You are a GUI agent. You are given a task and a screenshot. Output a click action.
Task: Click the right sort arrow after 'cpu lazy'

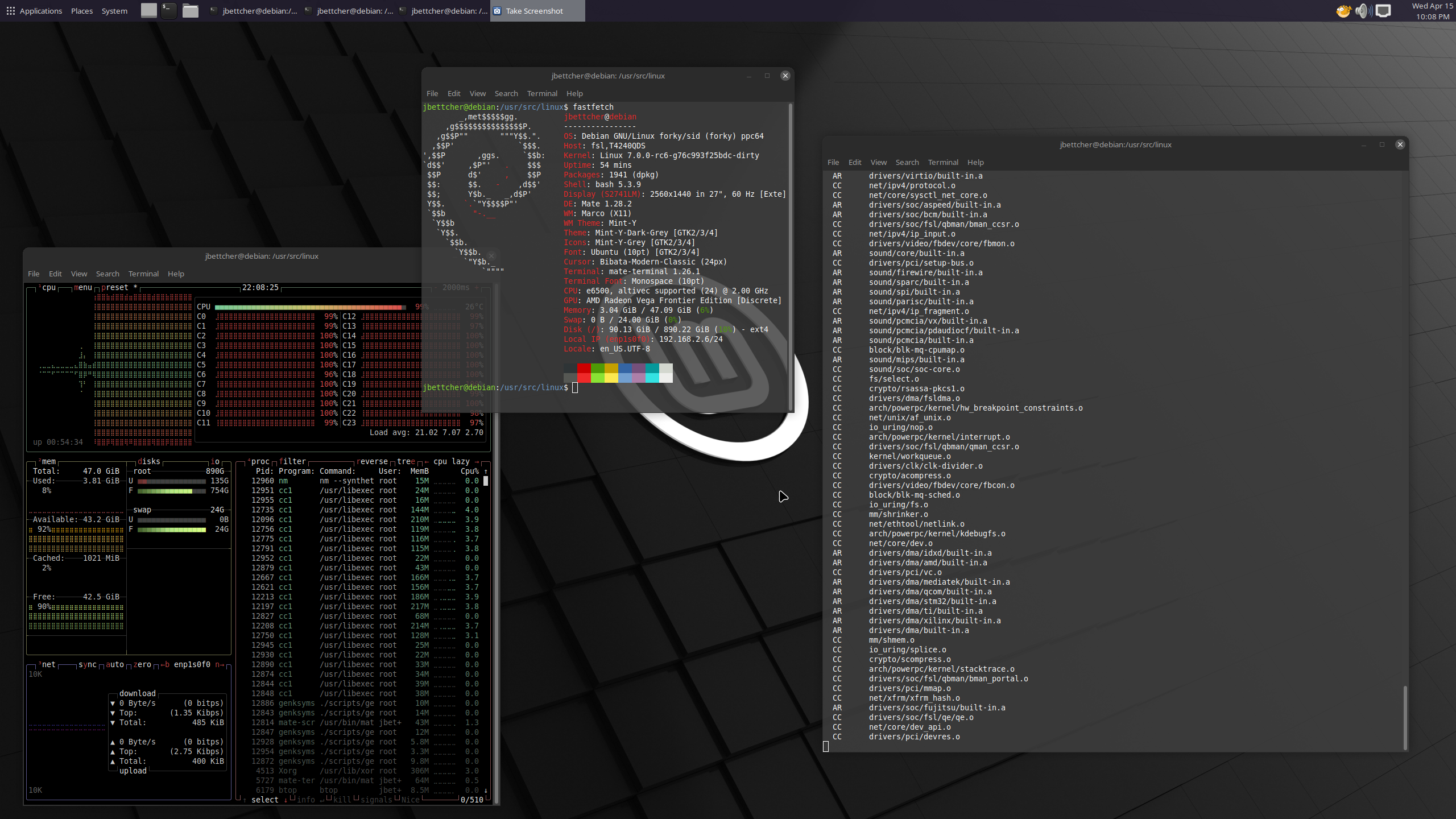[477, 462]
